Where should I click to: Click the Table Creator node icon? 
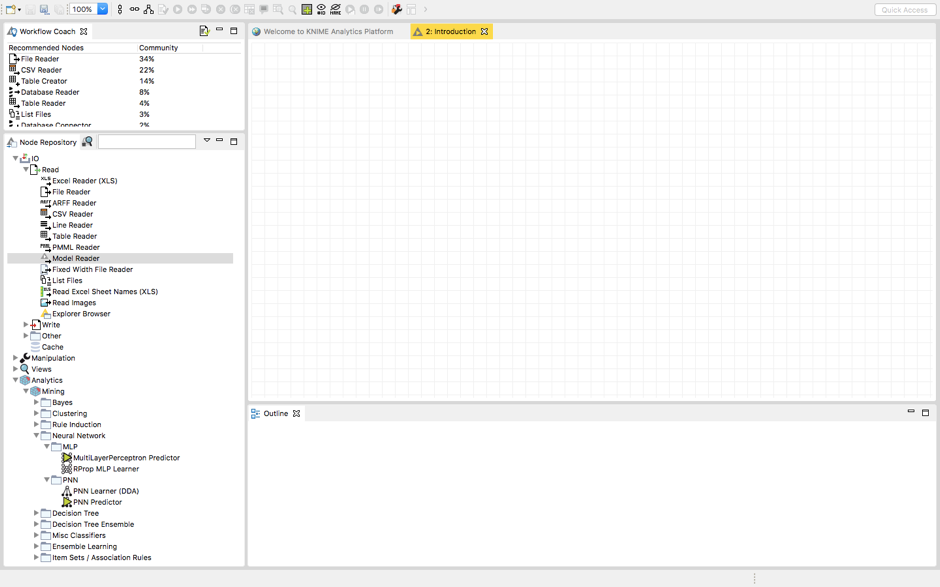[x=14, y=81]
